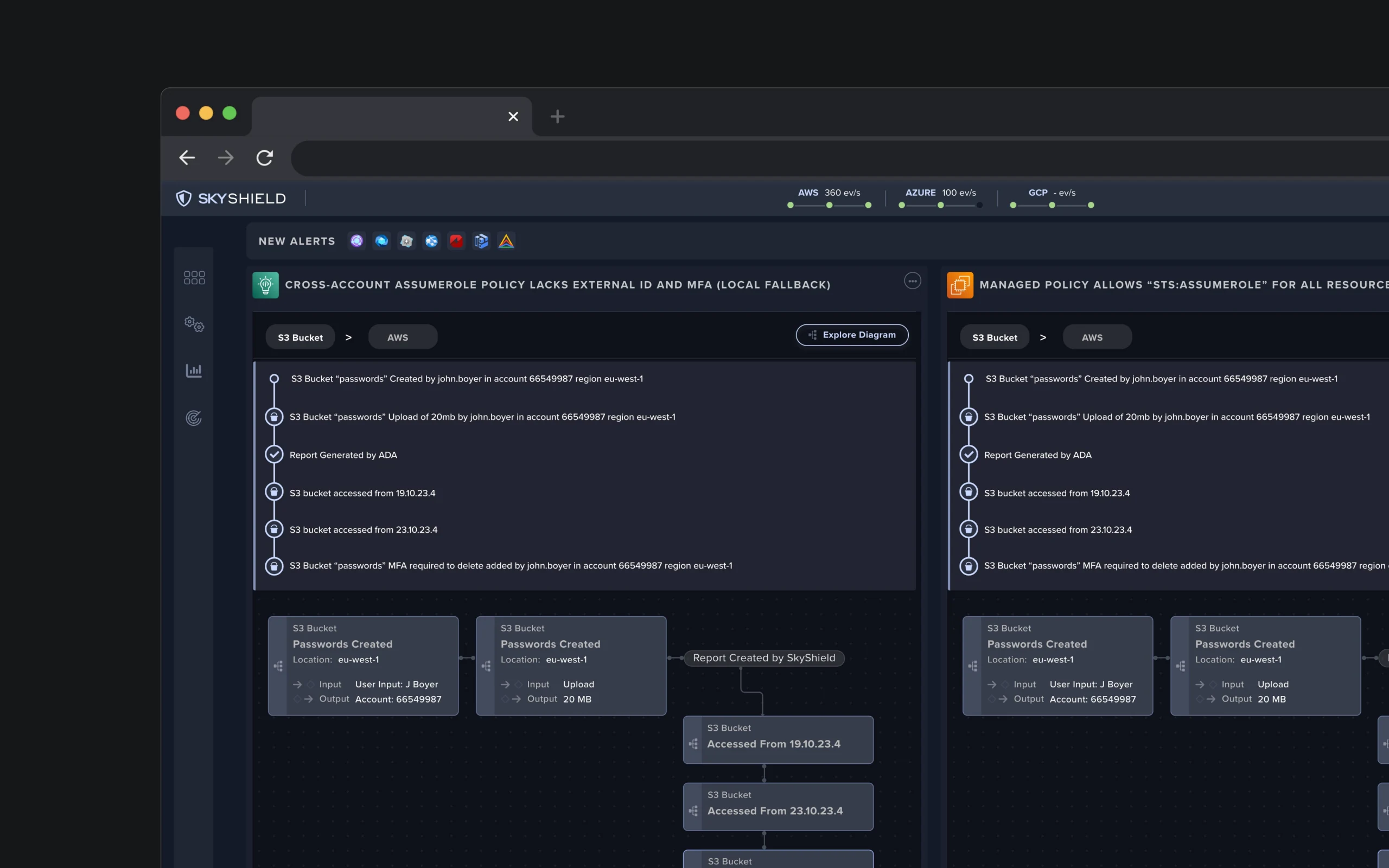Open the blue aperture cube alert icon
Screen dimensions: 1389x868
point(381,241)
